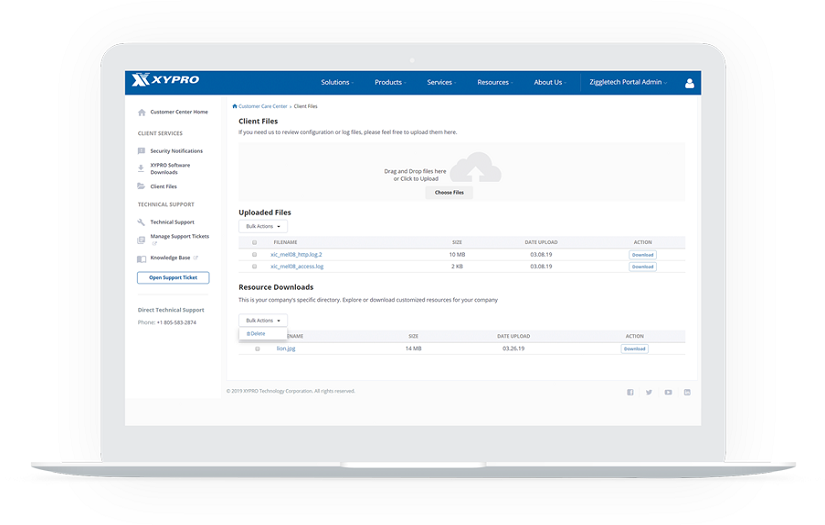Screen dimensions: 825x525
Task: Click the 03.26.19 date cell
Action: tap(514, 349)
